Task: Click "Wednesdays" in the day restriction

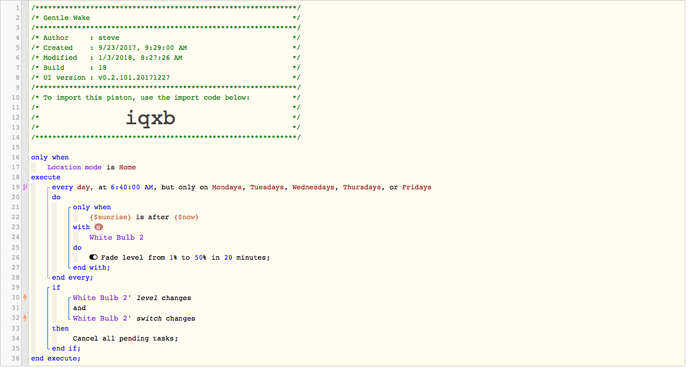Action: point(313,187)
